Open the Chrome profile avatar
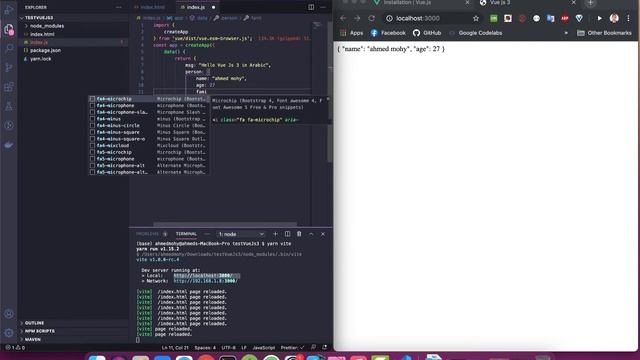 click(x=614, y=18)
